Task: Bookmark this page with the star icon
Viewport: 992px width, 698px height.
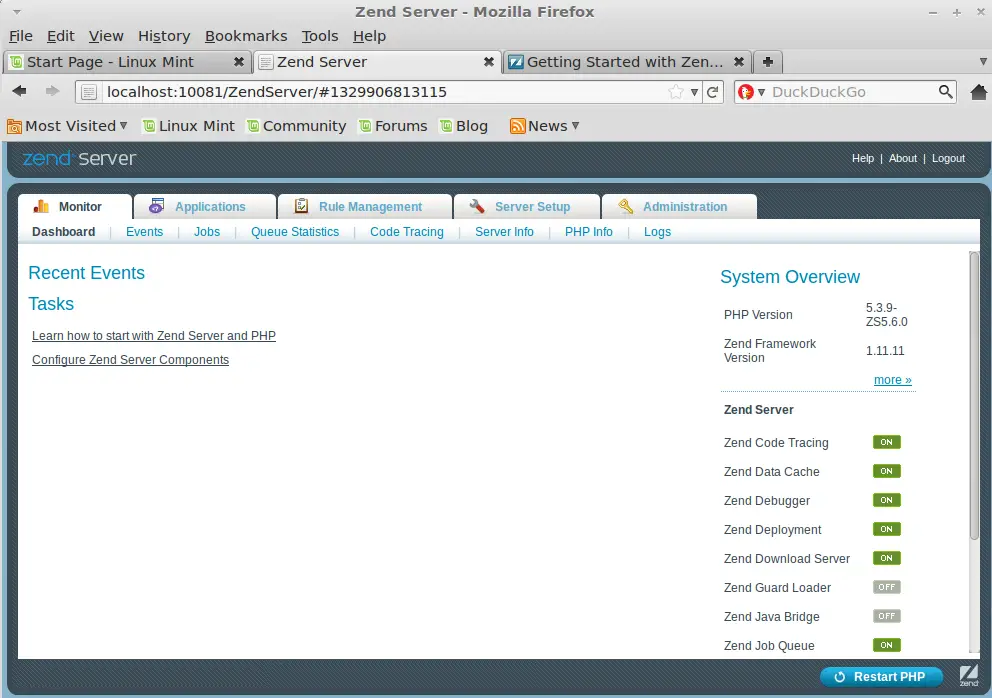Action: [x=676, y=92]
